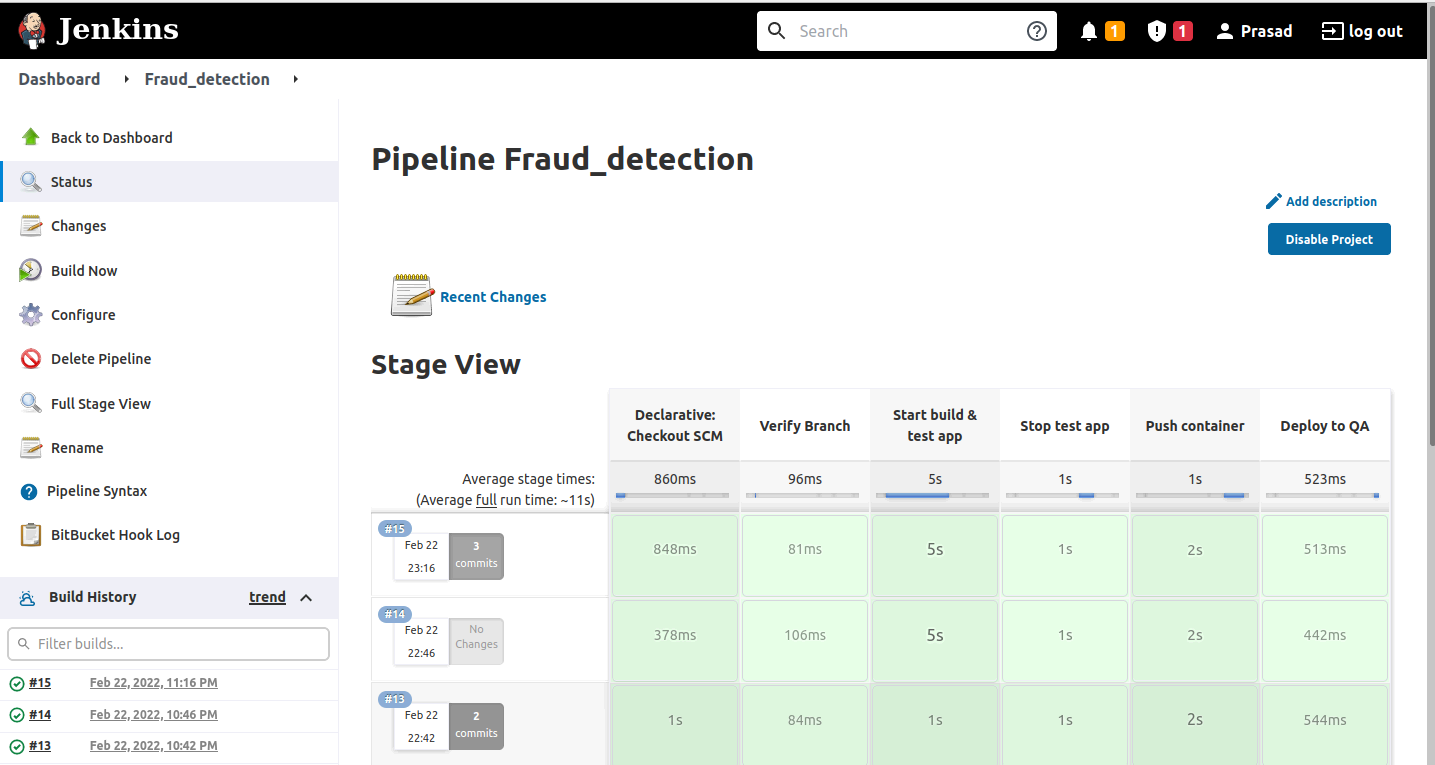Click the 3 commits box for build #15
The image size is (1435, 765).
click(x=476, y=555)
